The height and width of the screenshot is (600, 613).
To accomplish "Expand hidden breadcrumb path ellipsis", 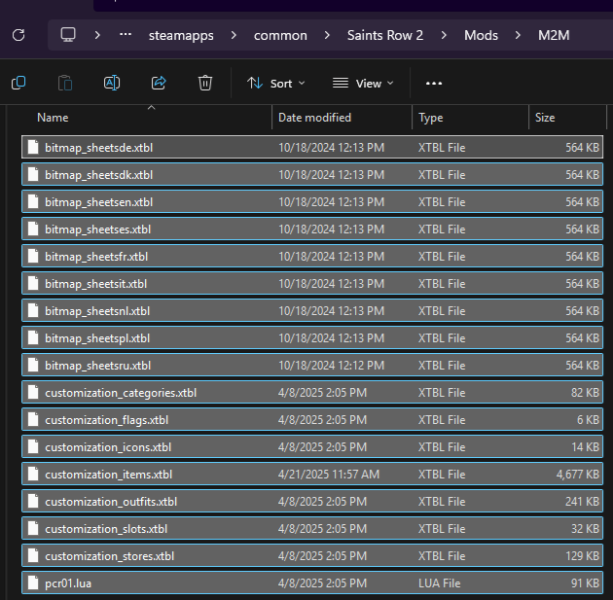I will (125, 35).
